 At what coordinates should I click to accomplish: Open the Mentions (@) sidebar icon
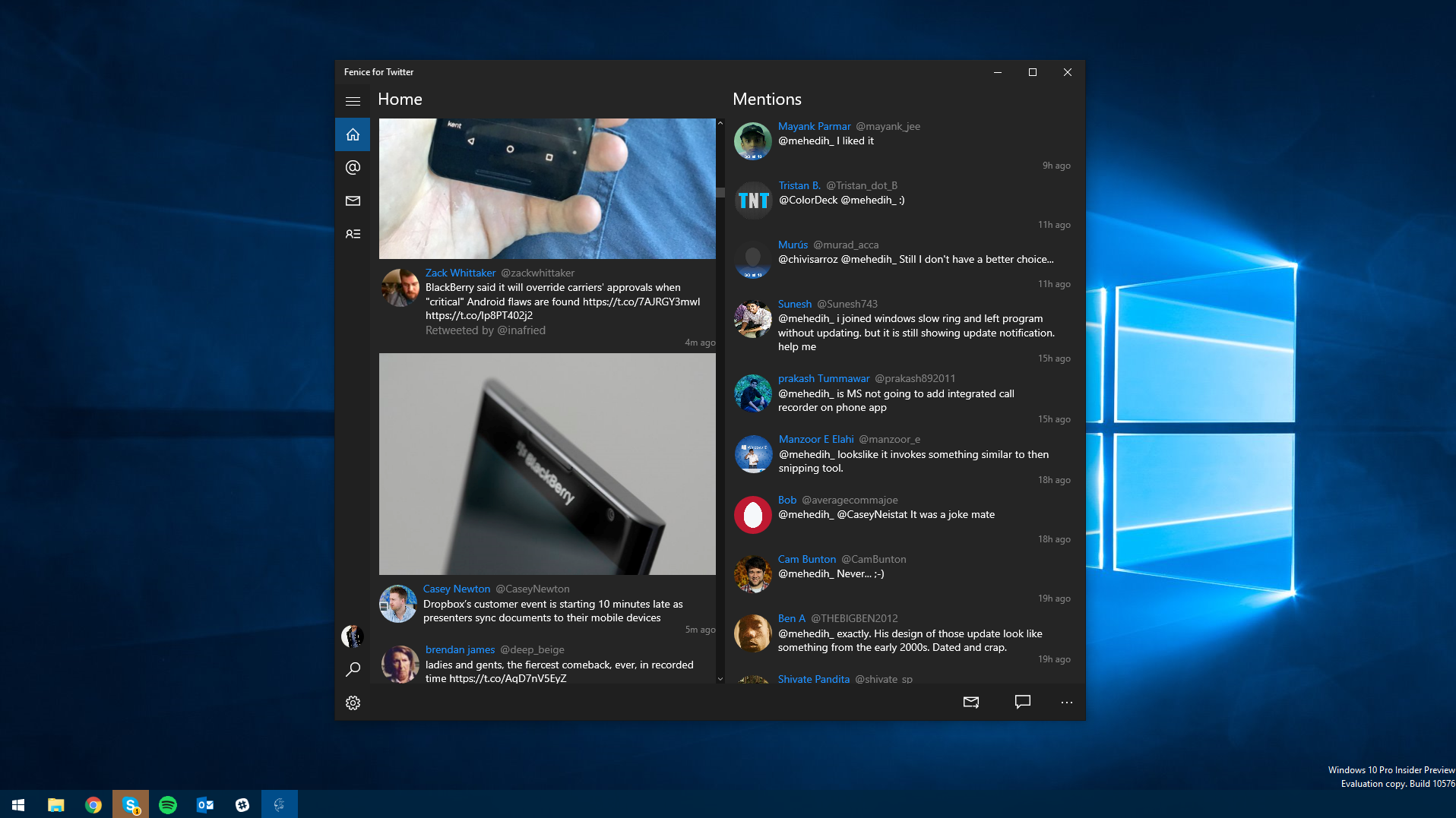click(x=353, y=168)
